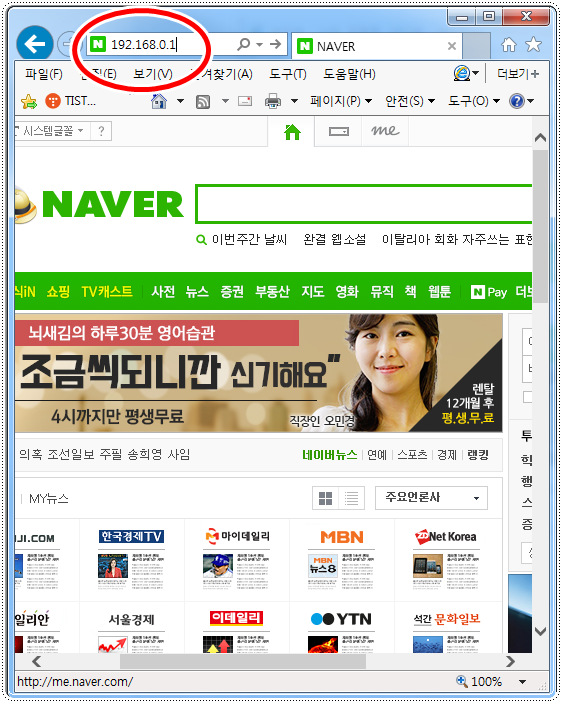The image size is (562, 703).
Task: Open the zoom level dropdown arrow
Action: (x=523, y=682)
